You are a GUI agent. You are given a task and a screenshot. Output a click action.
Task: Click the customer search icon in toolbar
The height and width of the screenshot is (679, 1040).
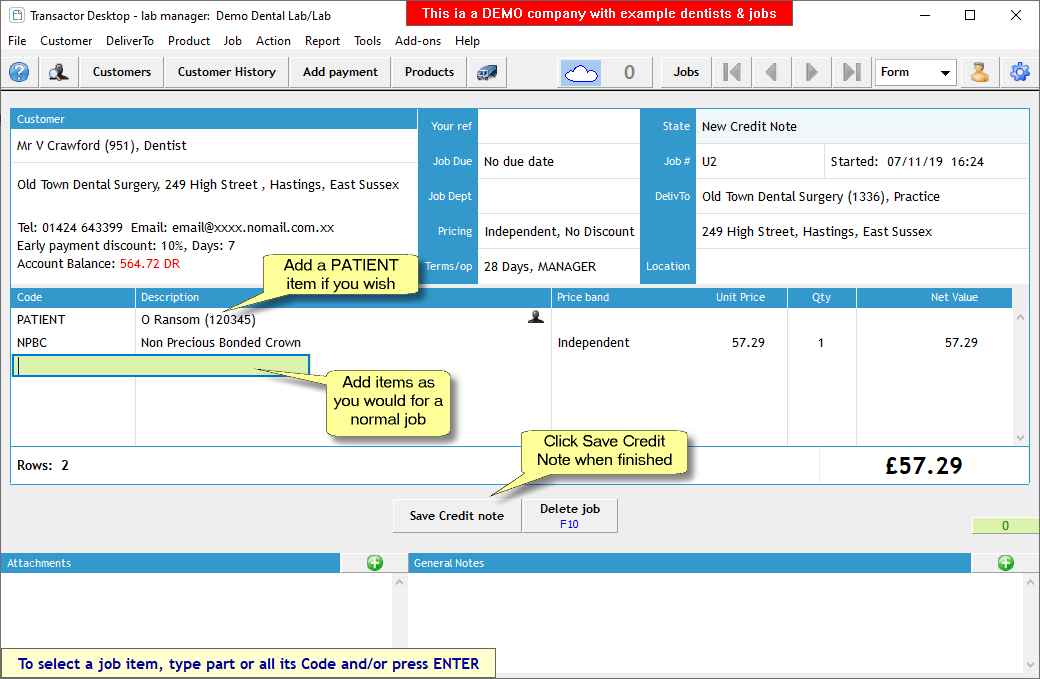point(59,72)
